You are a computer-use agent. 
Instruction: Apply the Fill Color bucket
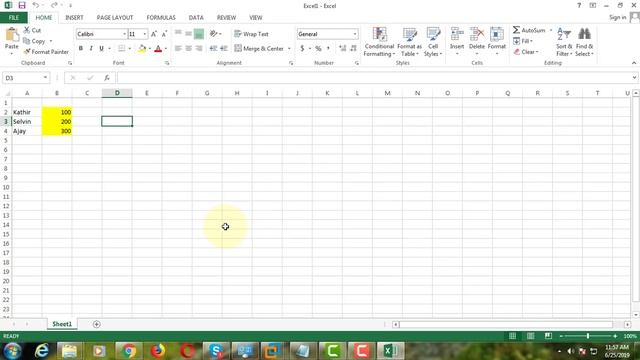pyautogui.click(x=142, y=49)
